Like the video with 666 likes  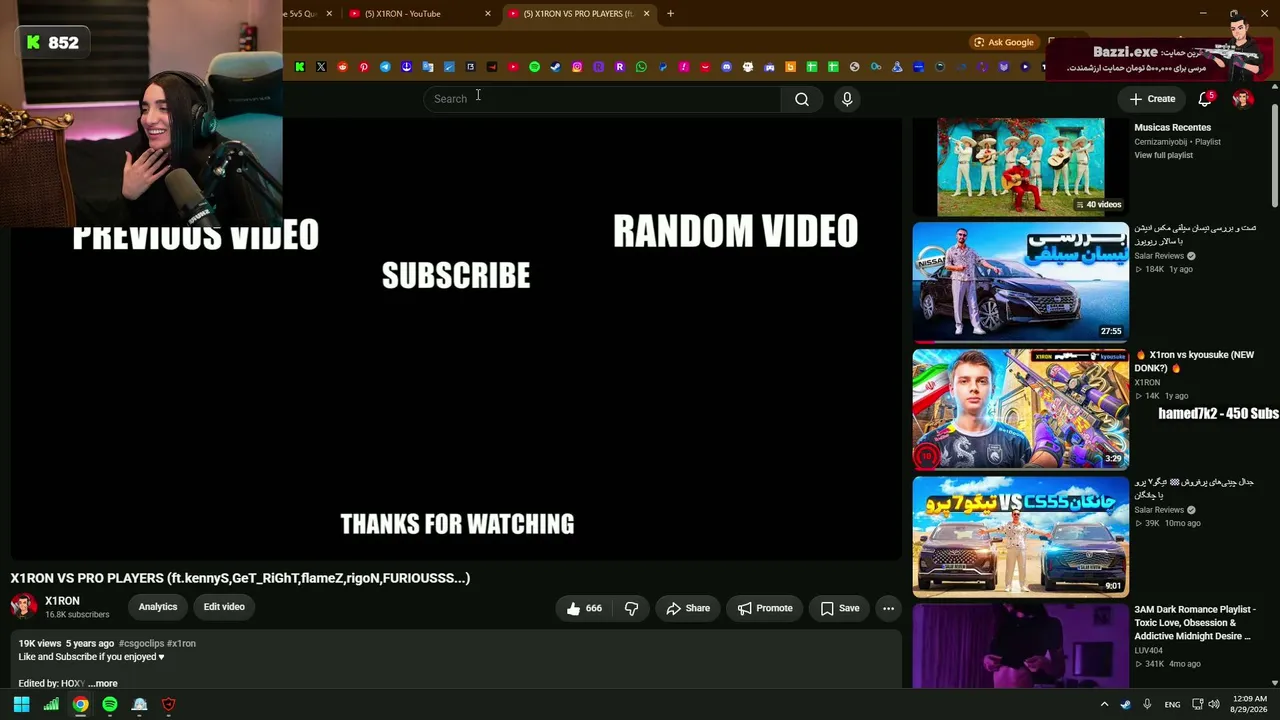pyautogui.click(x=584, y=608)
